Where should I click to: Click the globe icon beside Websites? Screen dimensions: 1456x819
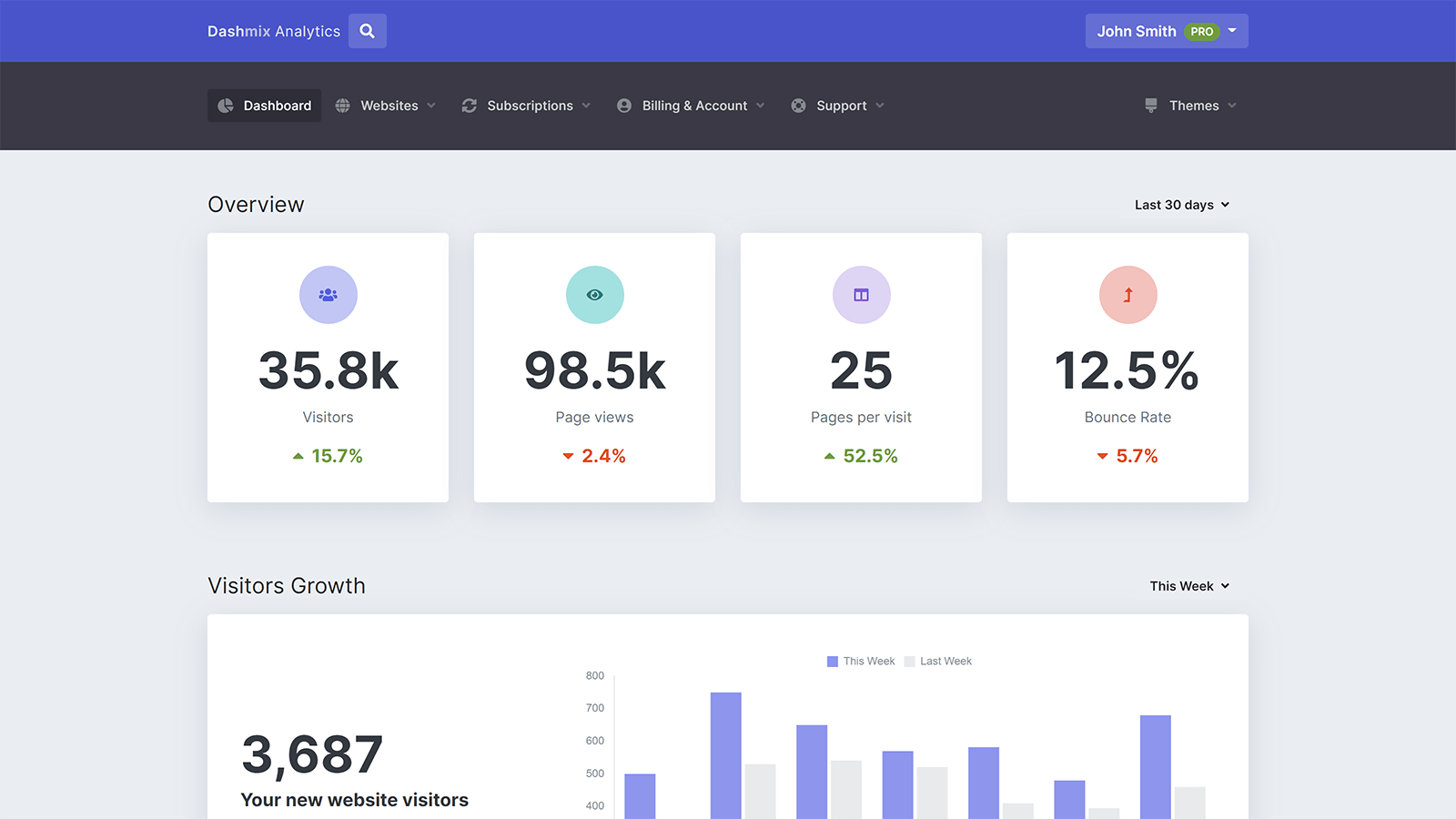[x=343, y=106]
